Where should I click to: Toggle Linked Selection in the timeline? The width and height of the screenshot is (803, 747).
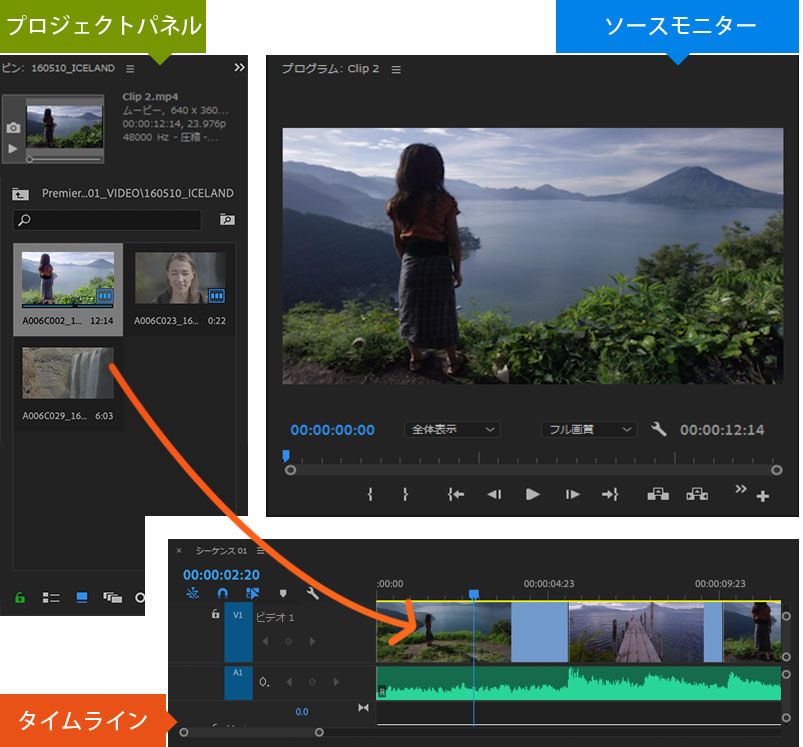click(252, 593)
